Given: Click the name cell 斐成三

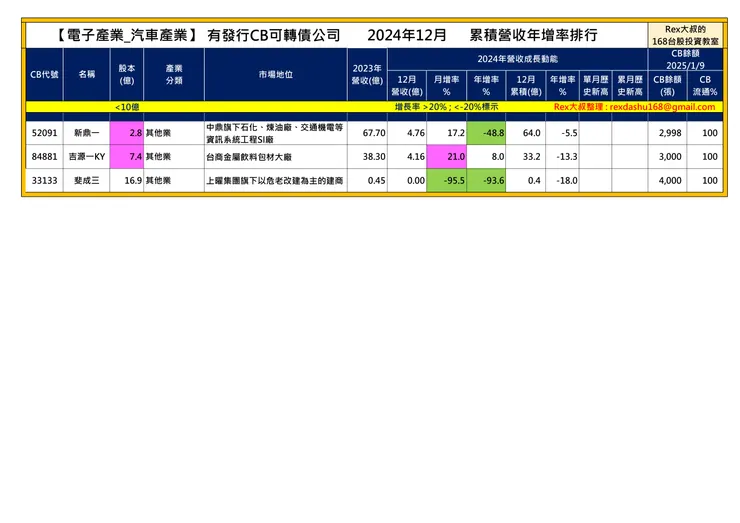Looking at the screenshot, I should click(86, 180).
